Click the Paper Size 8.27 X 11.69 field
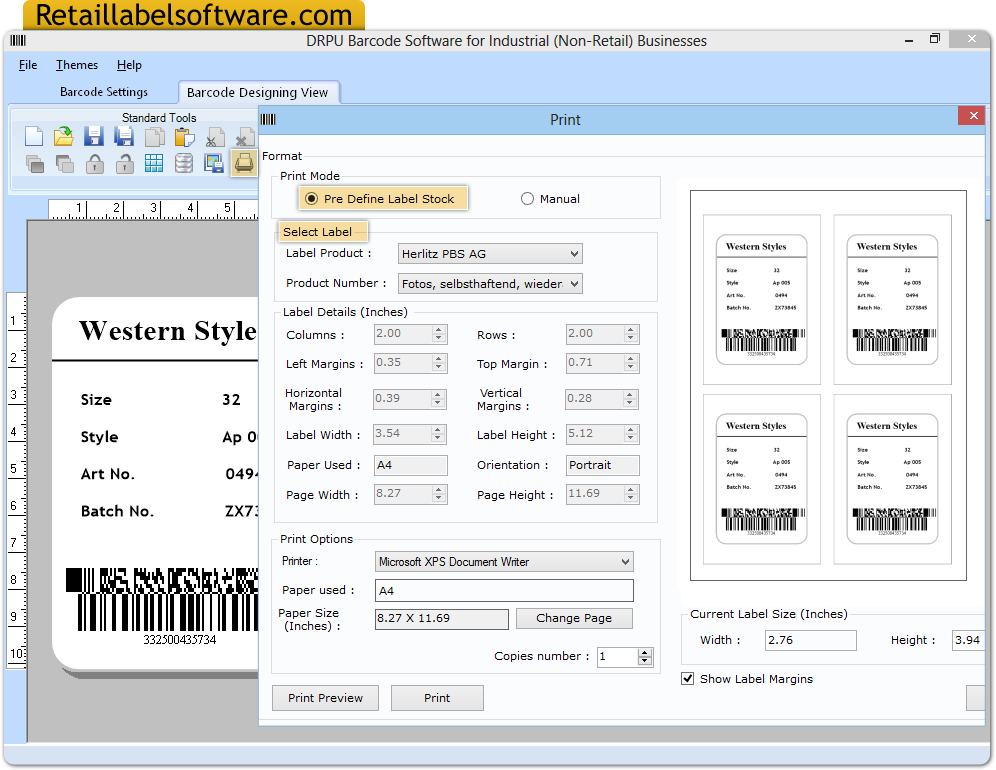The image size is (996, 770). coord(441,619)
